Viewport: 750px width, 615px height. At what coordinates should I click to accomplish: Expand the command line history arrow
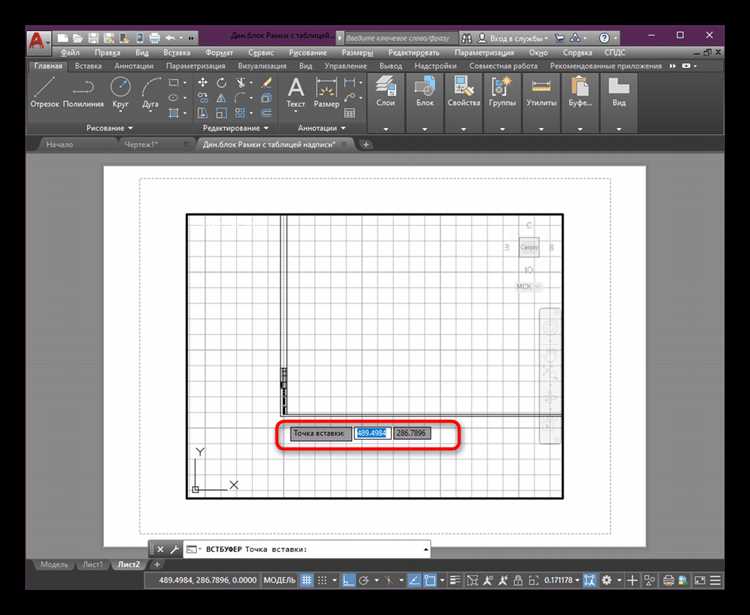pyautogui.click(x=426, y=549)
